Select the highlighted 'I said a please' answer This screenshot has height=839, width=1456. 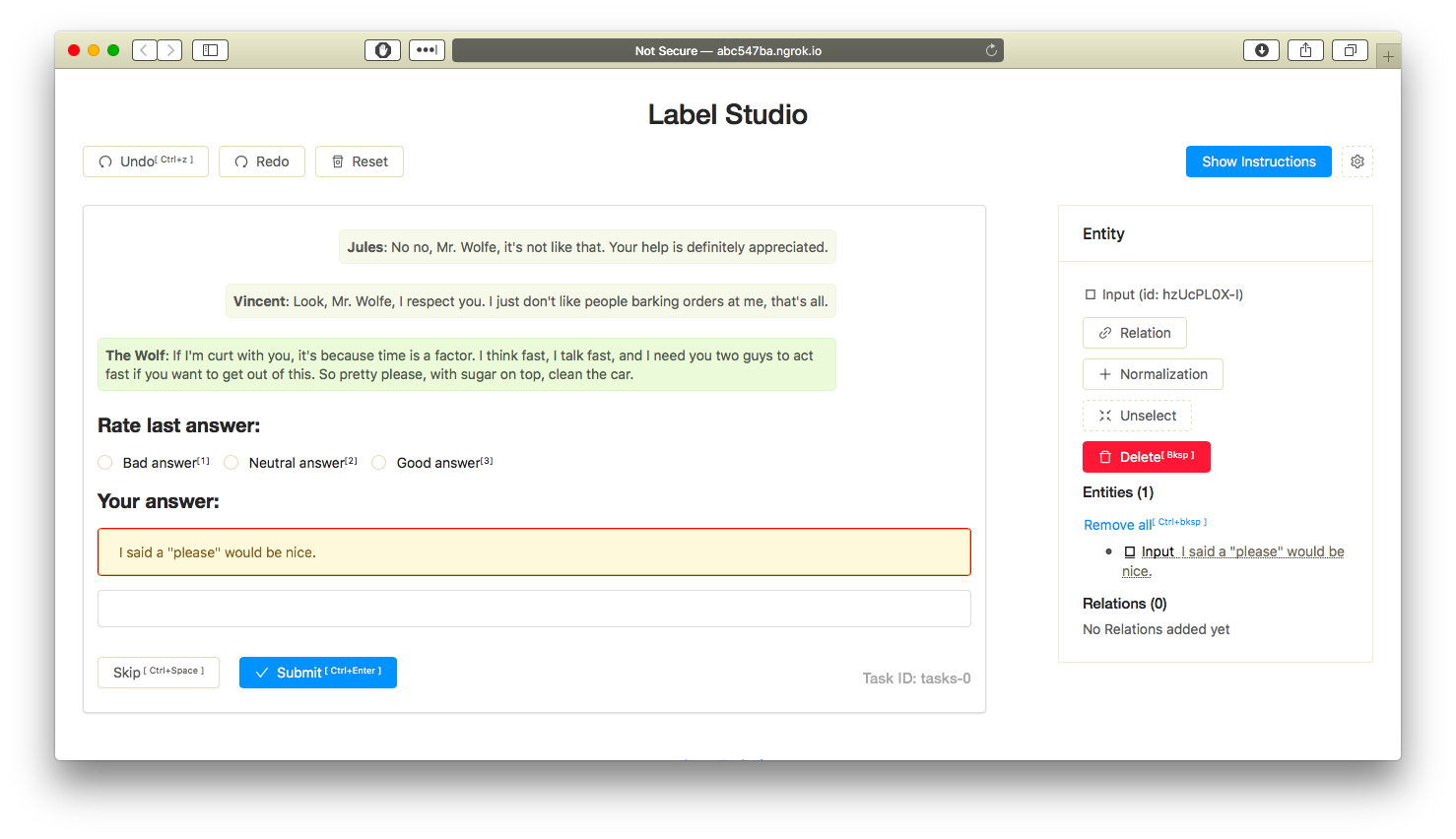[534, 552]
